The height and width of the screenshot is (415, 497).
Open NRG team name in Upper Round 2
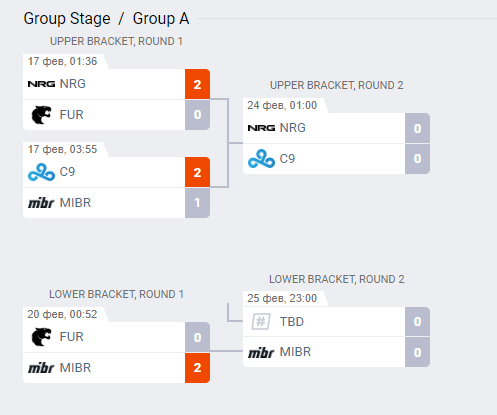pos(292,128)
